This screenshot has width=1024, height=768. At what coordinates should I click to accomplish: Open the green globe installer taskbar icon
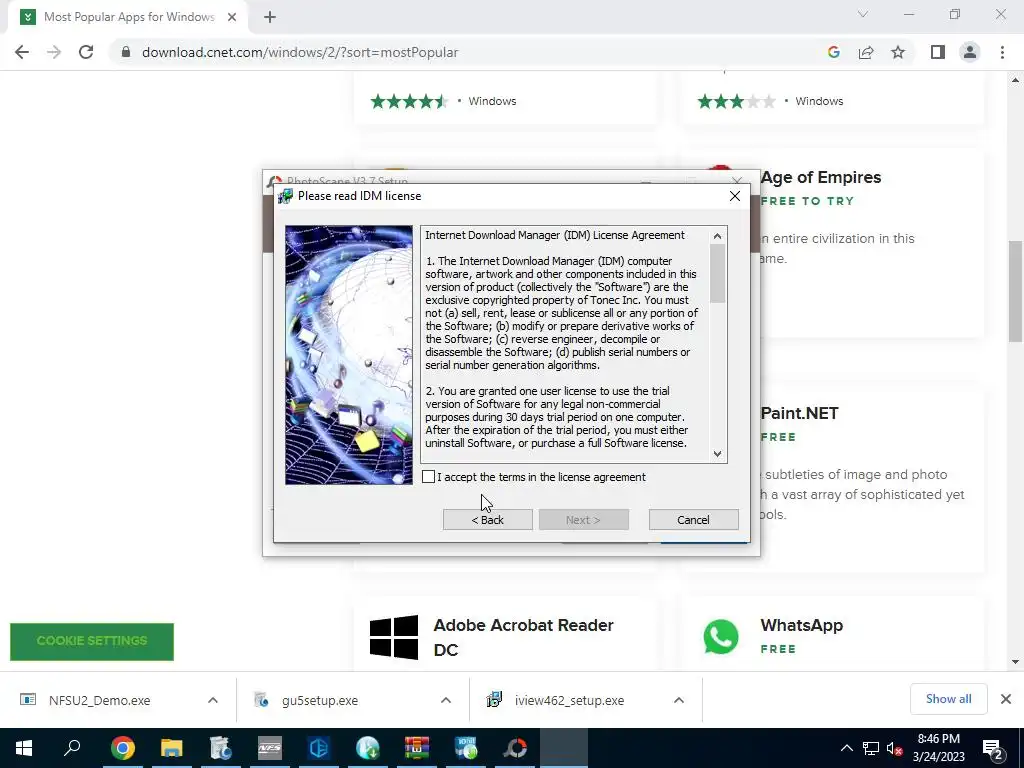pos(368,748)
